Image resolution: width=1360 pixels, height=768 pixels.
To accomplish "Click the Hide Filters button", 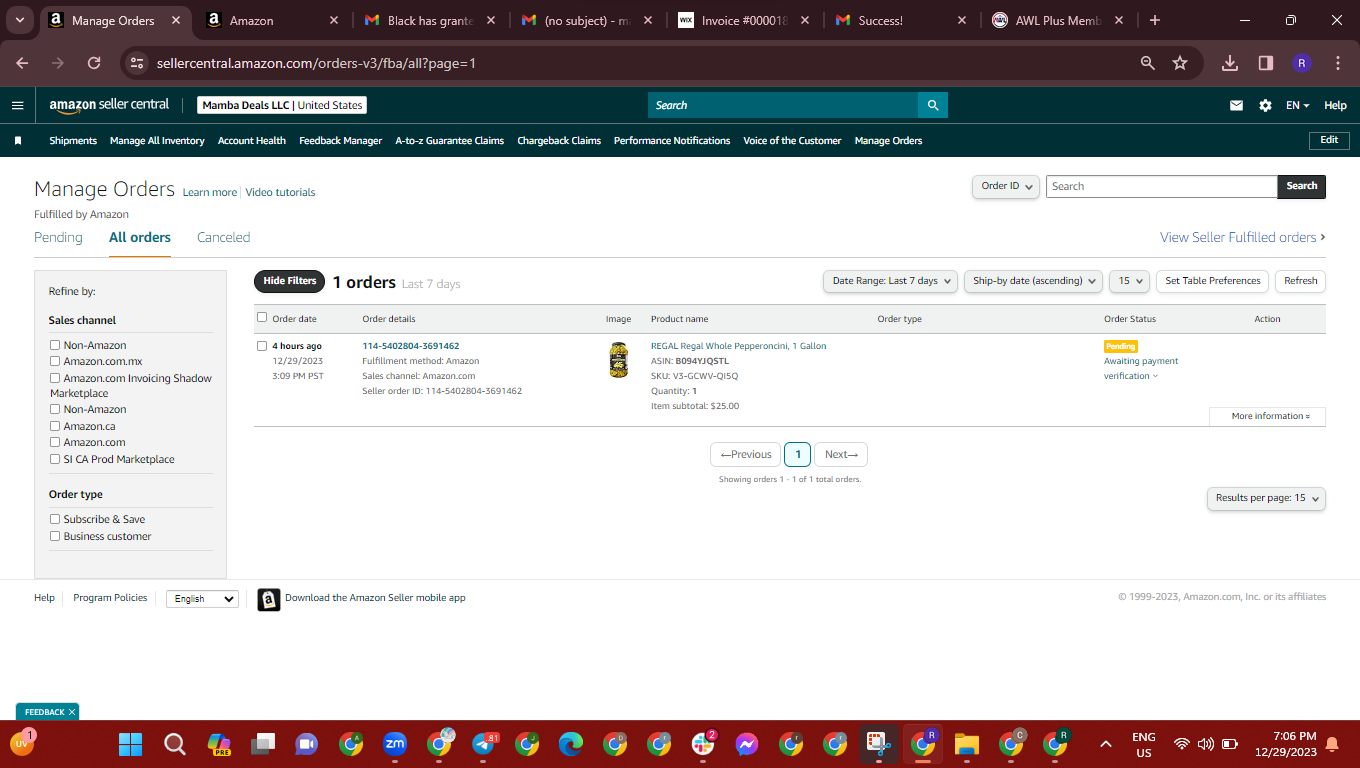I will point(290,282).
